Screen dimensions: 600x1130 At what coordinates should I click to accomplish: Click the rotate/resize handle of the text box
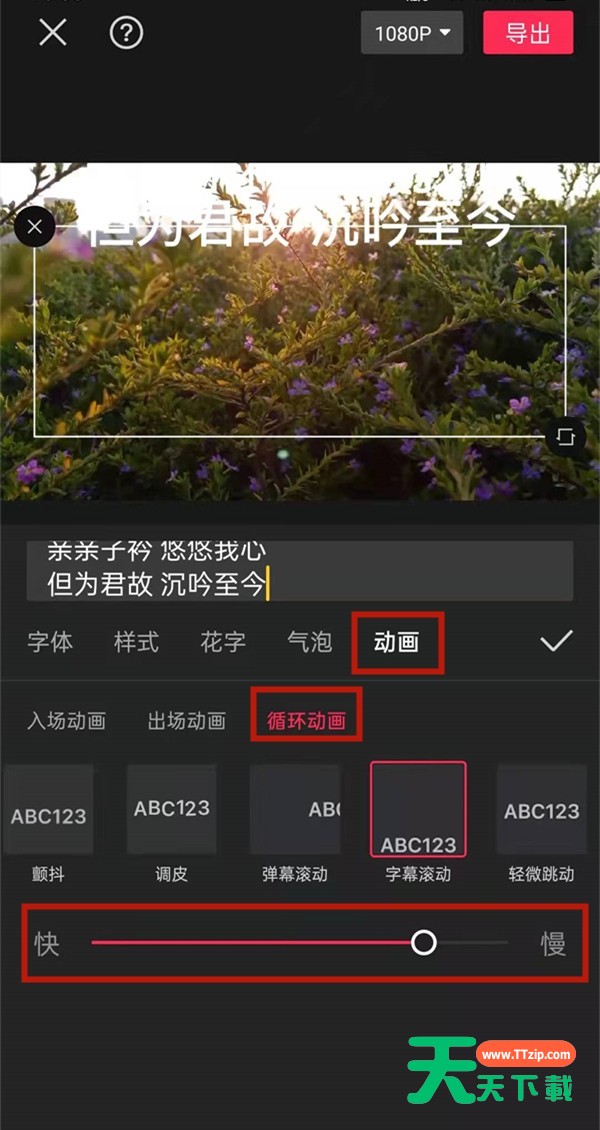(565, 437)
